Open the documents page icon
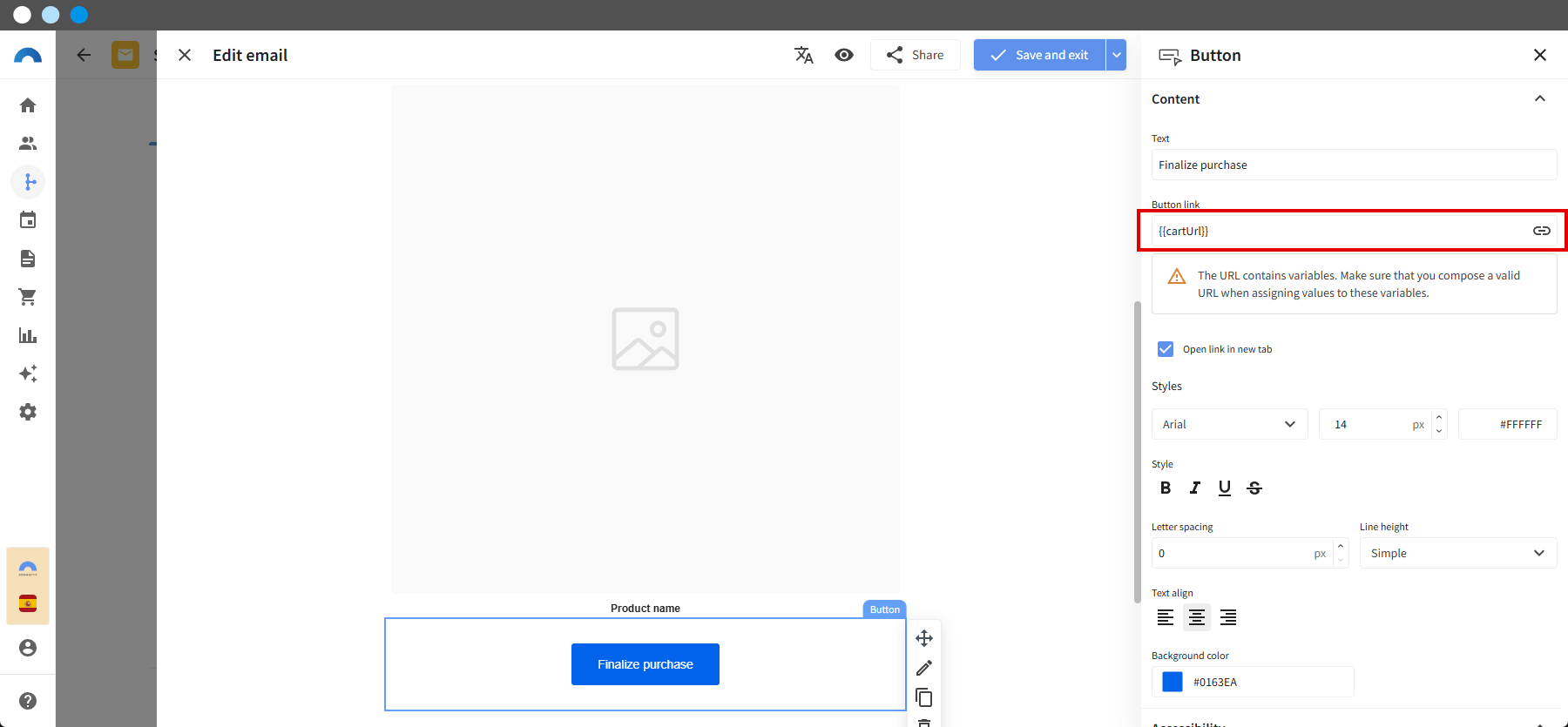This screenshot has height=727, width=1568. 28,259
